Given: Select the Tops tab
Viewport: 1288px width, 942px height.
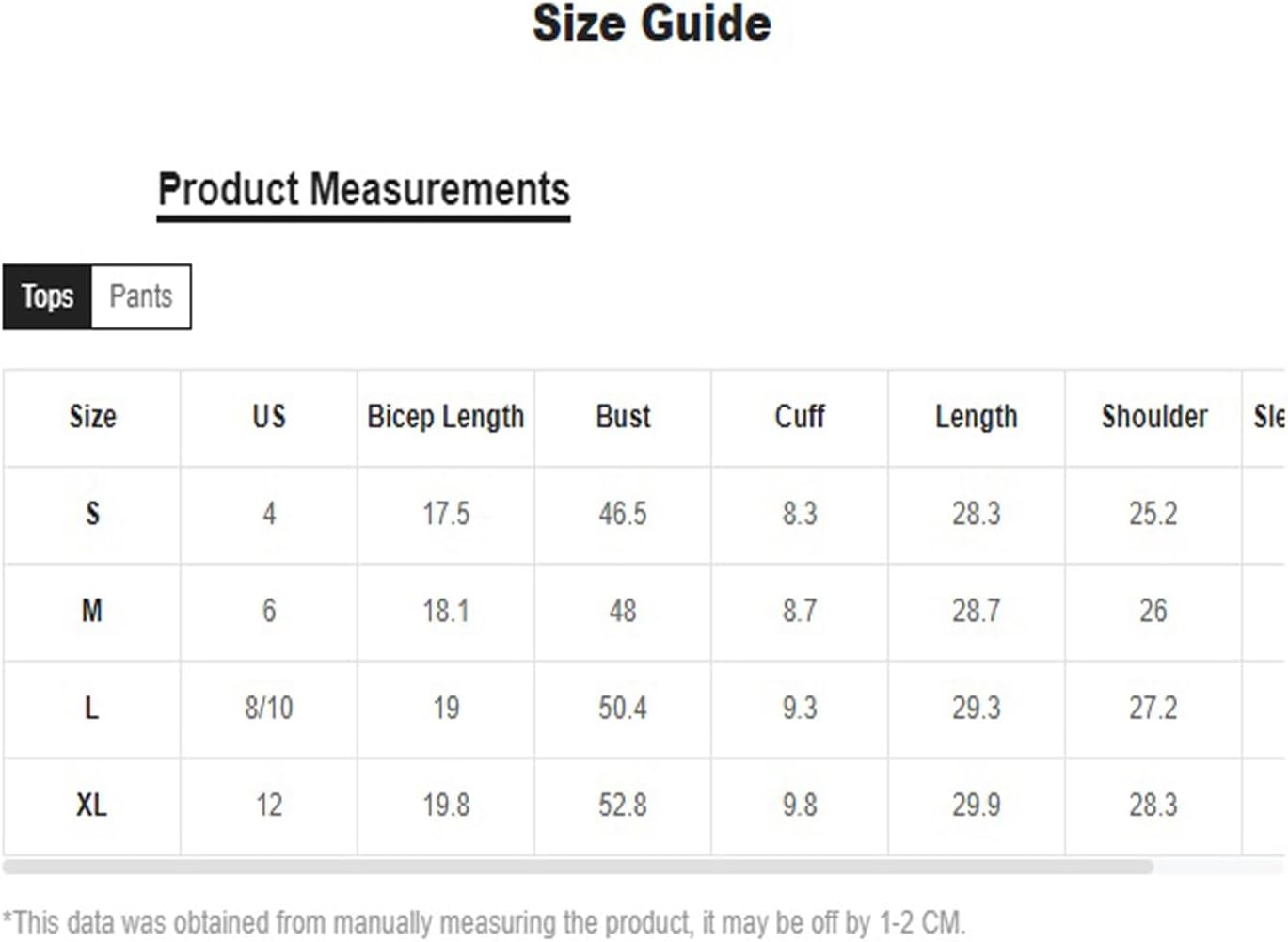Looking at the screenshot, I should point(47,297).
